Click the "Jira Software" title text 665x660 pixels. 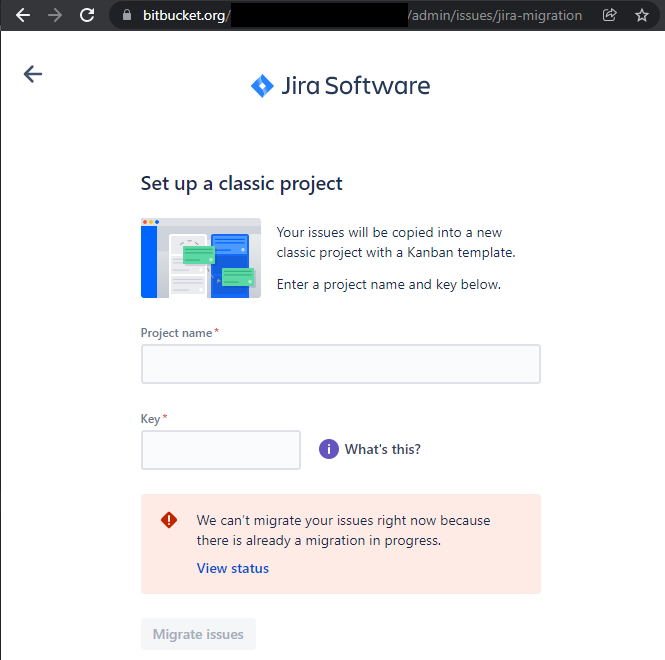(x=356, y=86)
